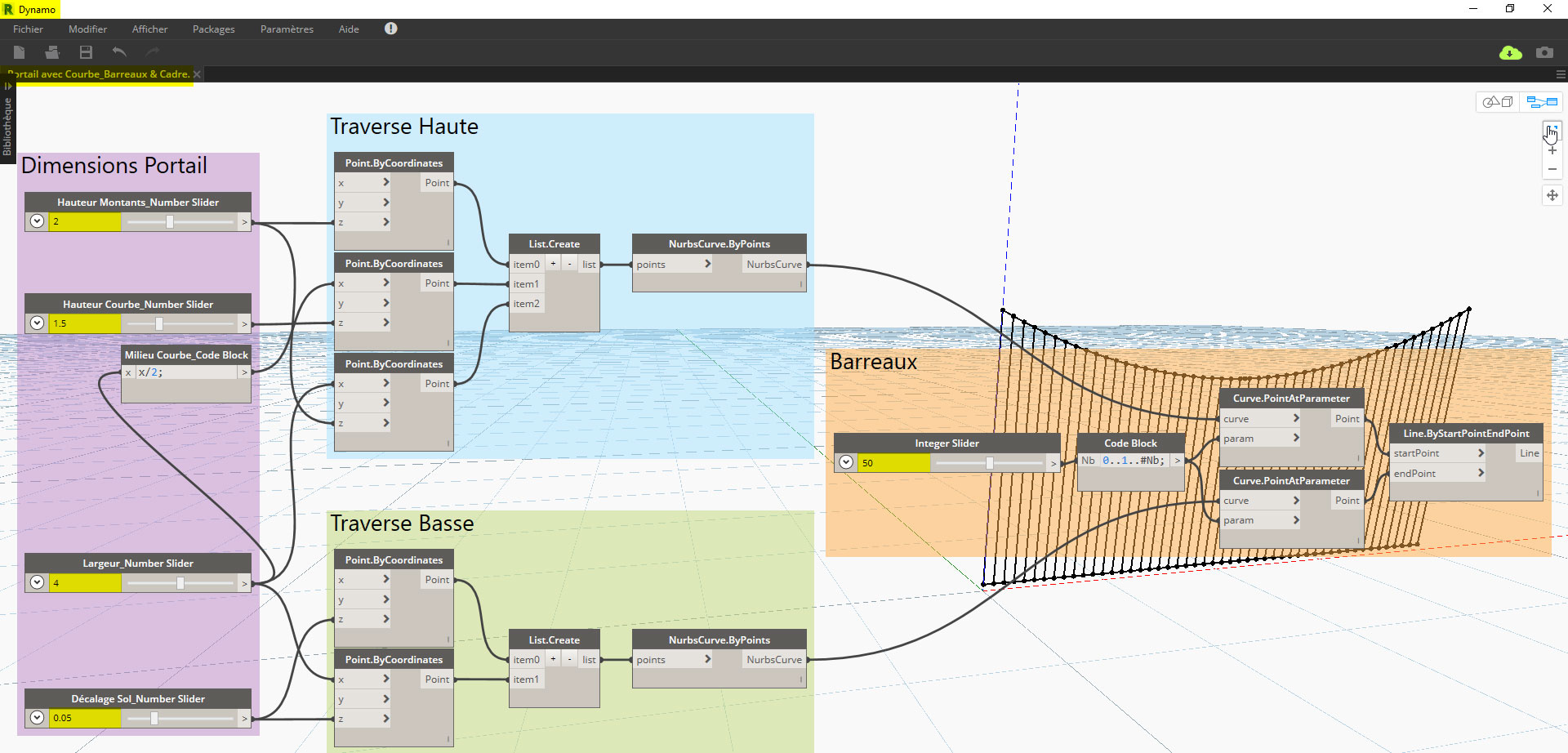Switch to graph node view
Viewport: 1568px width, 753px height.
[1541, 101]
